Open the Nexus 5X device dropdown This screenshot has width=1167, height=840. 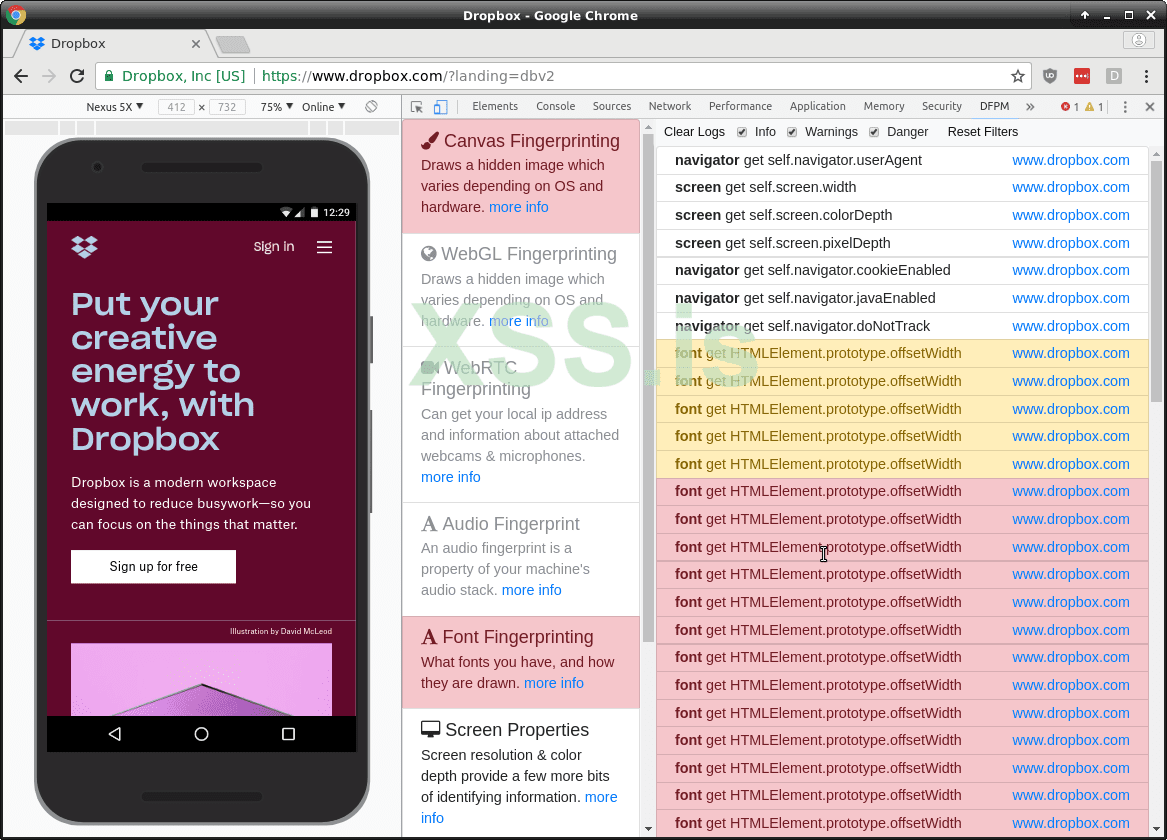point(115,106)
